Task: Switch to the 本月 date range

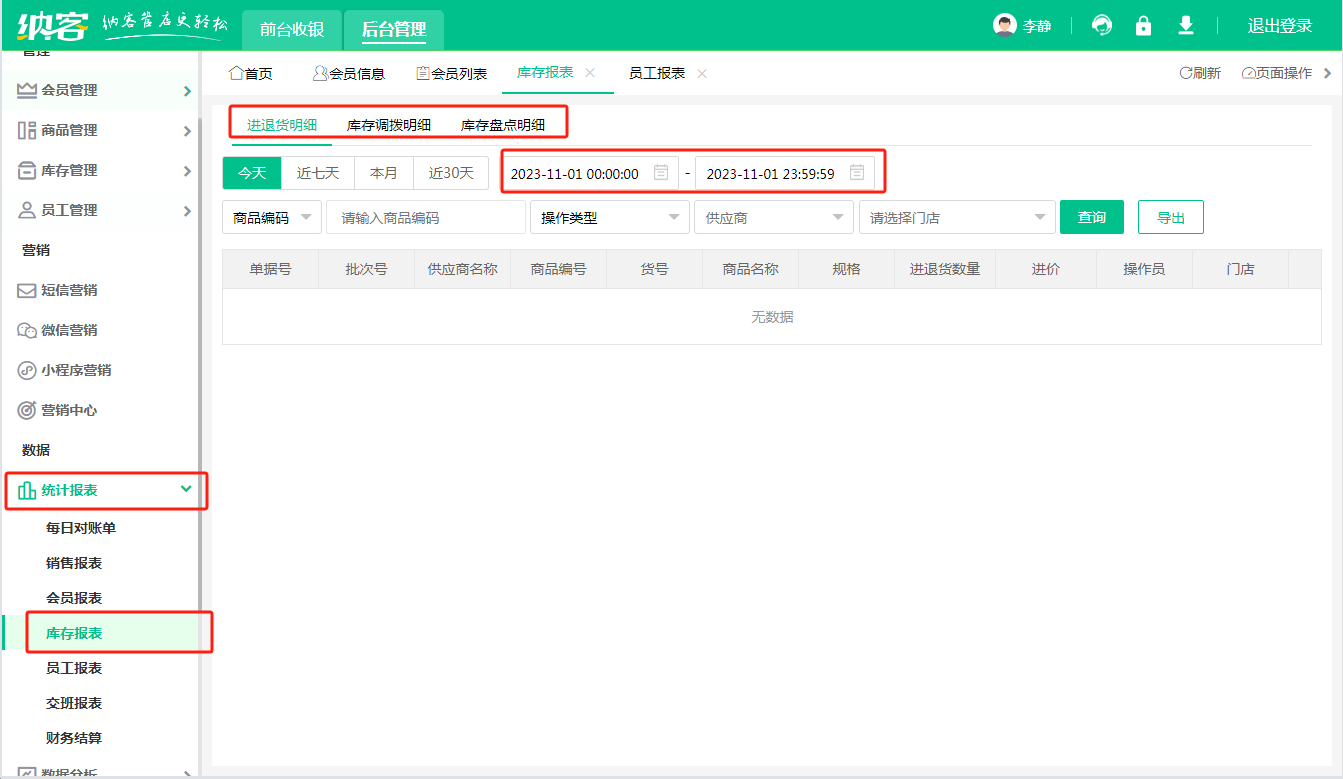Action: [384, 172]
